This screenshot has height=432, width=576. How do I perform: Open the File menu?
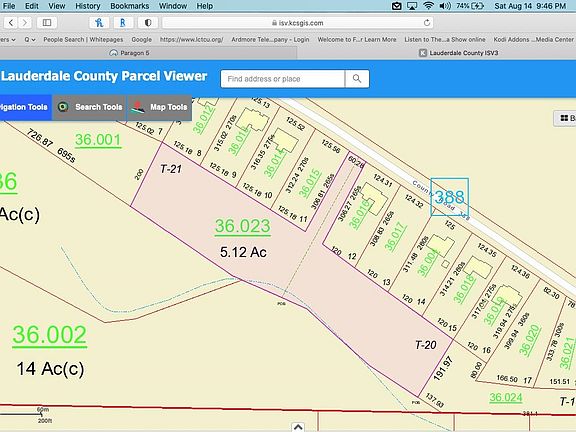click(9, 6)
